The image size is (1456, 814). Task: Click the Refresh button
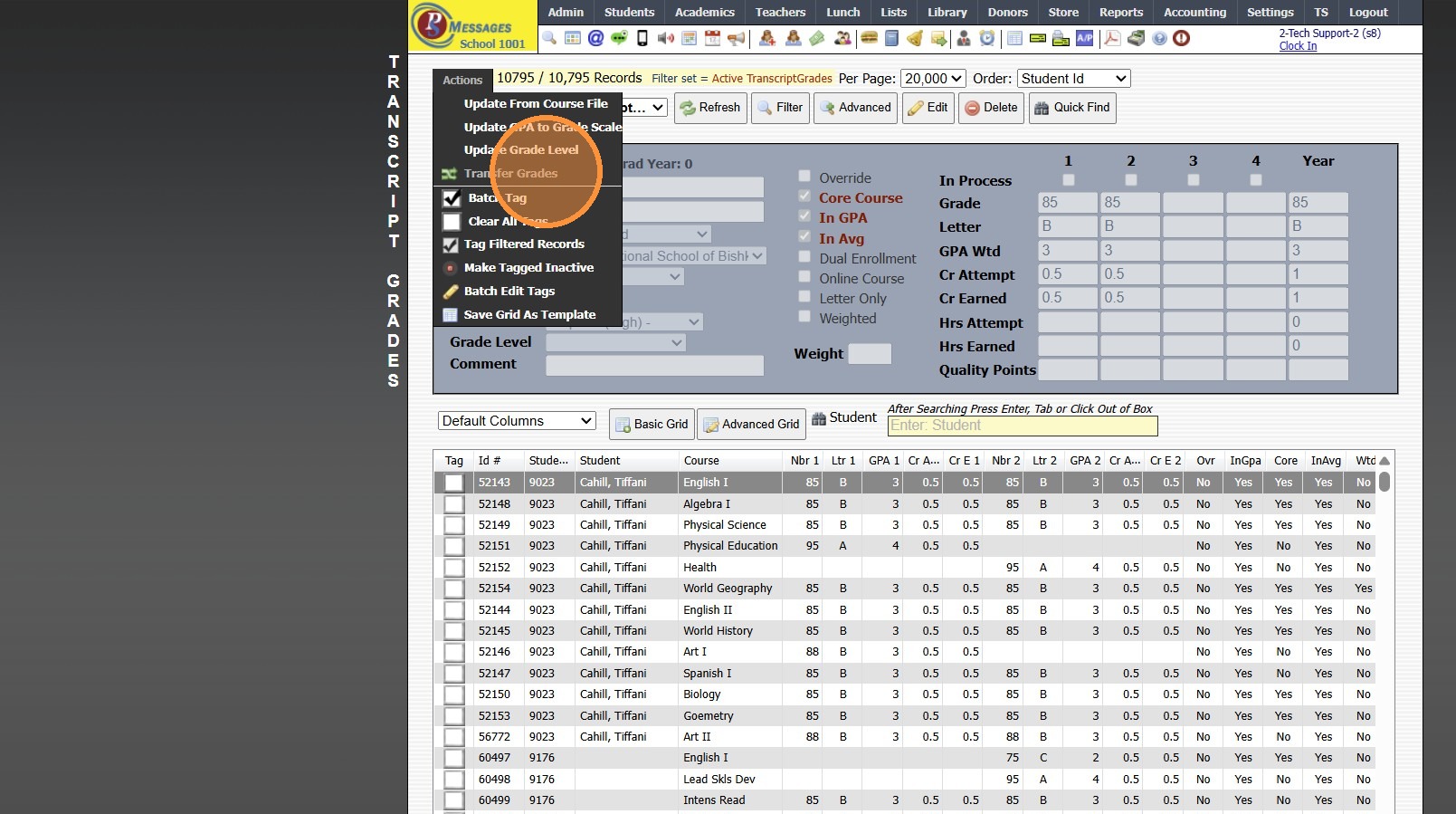pos(710,108)
